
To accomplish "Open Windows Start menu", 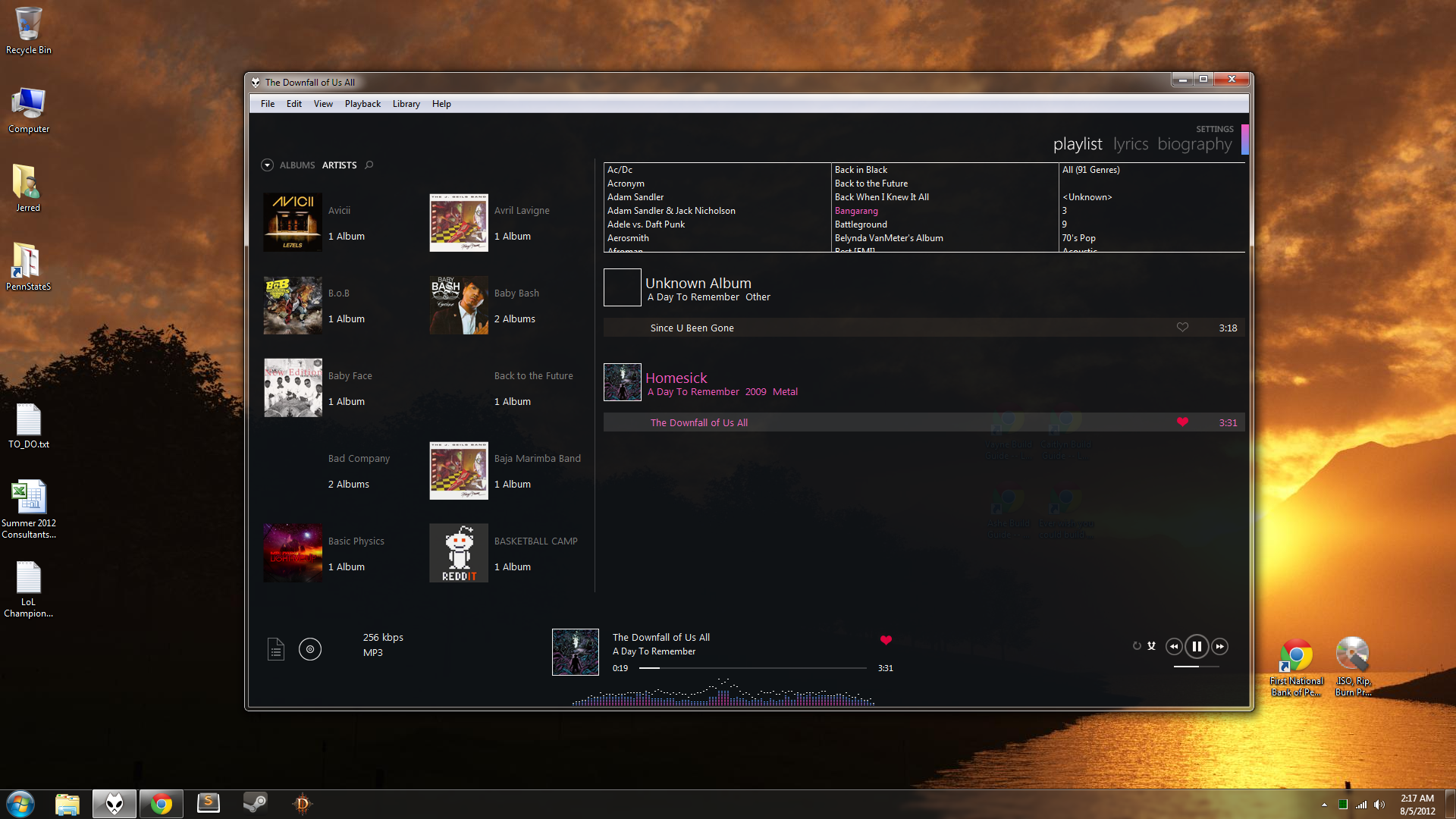I will pos(20,804).
